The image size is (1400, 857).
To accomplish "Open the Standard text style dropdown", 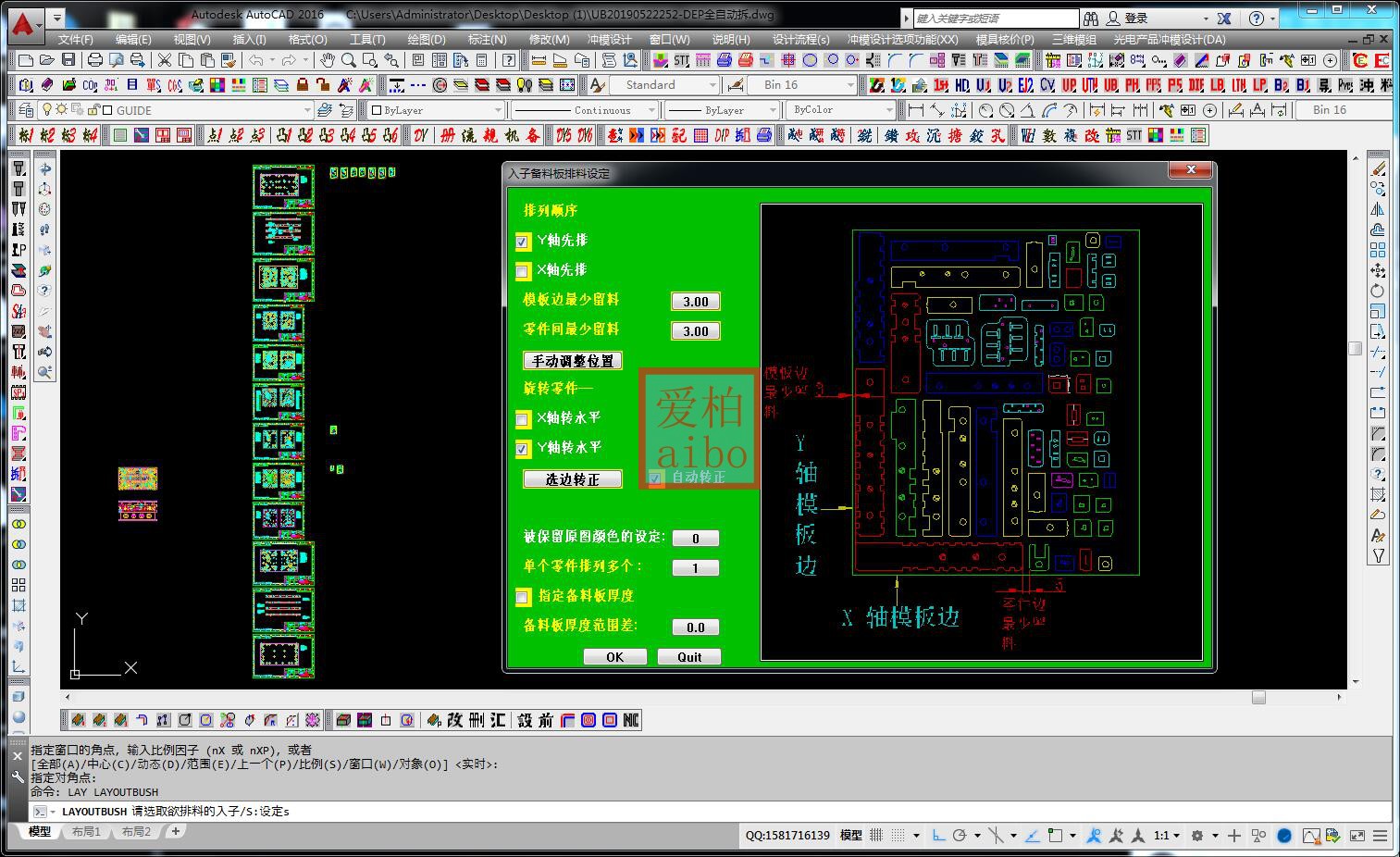I will [x=712, y=85].
